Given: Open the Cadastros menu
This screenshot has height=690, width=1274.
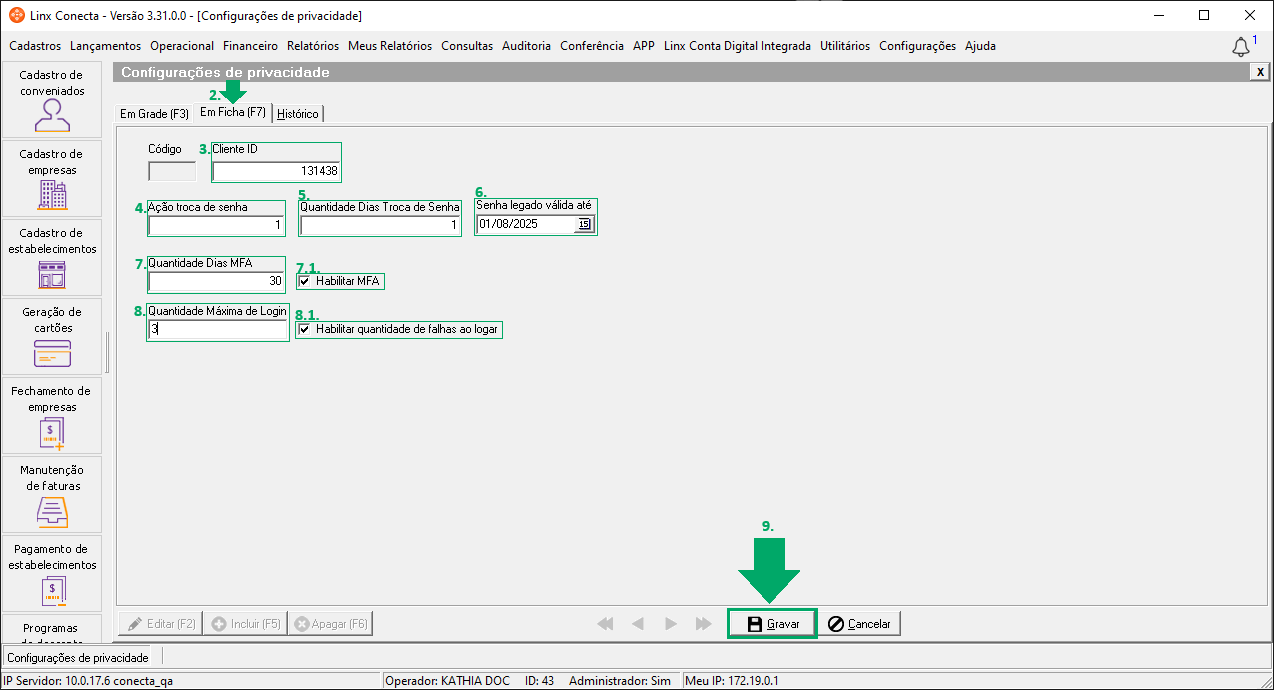Looking at the screenshot, I should point(35,46).
